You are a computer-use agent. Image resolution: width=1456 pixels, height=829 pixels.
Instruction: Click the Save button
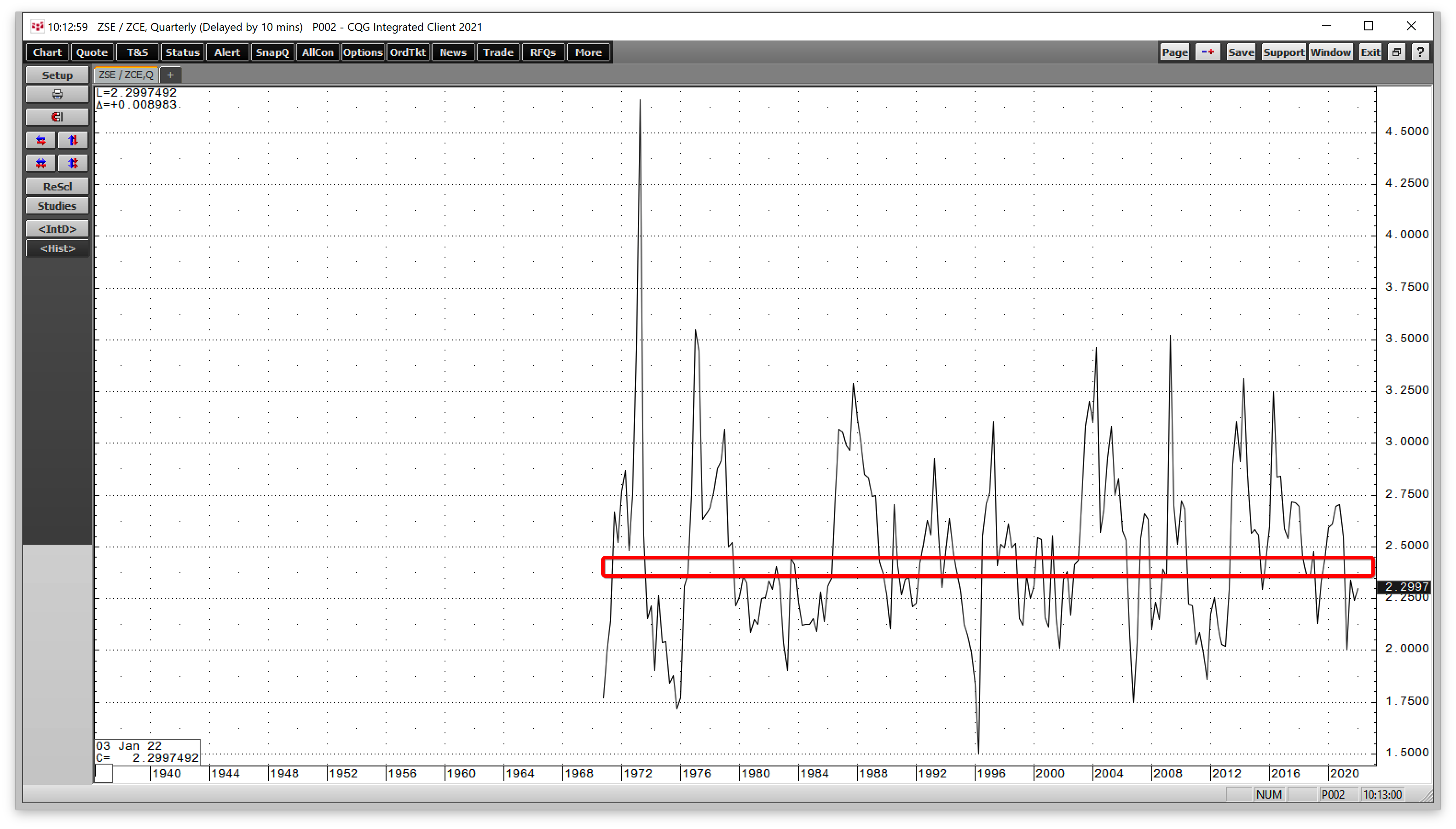(x=1241, y=52)
